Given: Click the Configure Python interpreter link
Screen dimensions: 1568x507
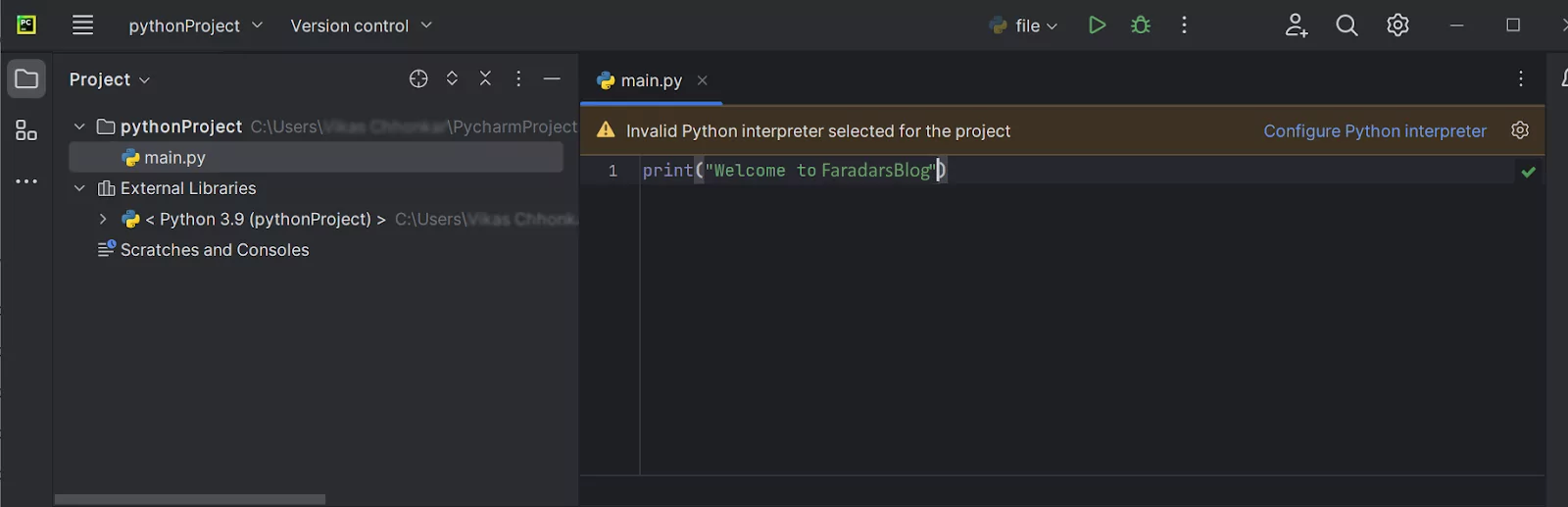Looking at the screenshot, I should point(1374,130).
